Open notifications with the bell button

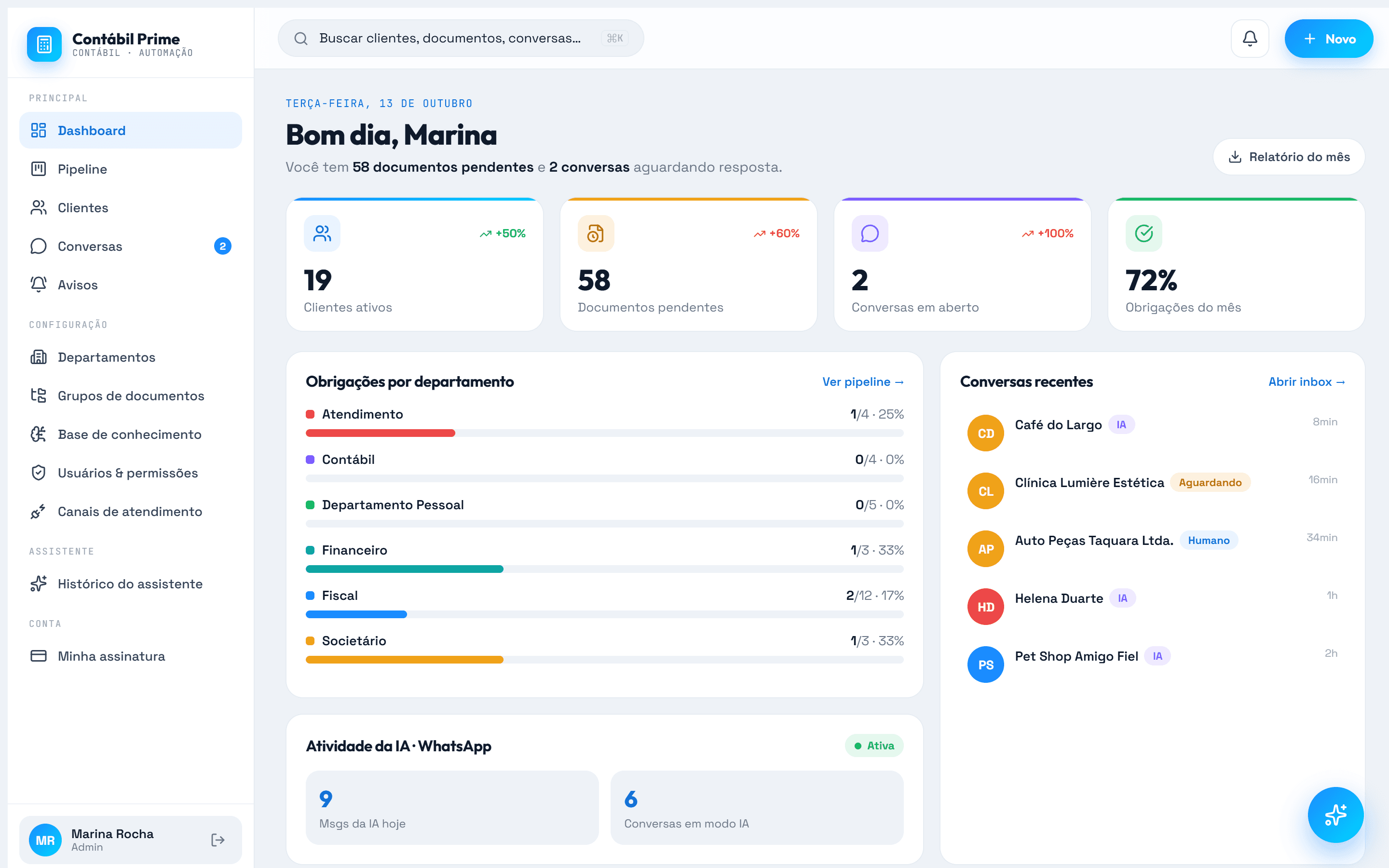pos(1250,39)
